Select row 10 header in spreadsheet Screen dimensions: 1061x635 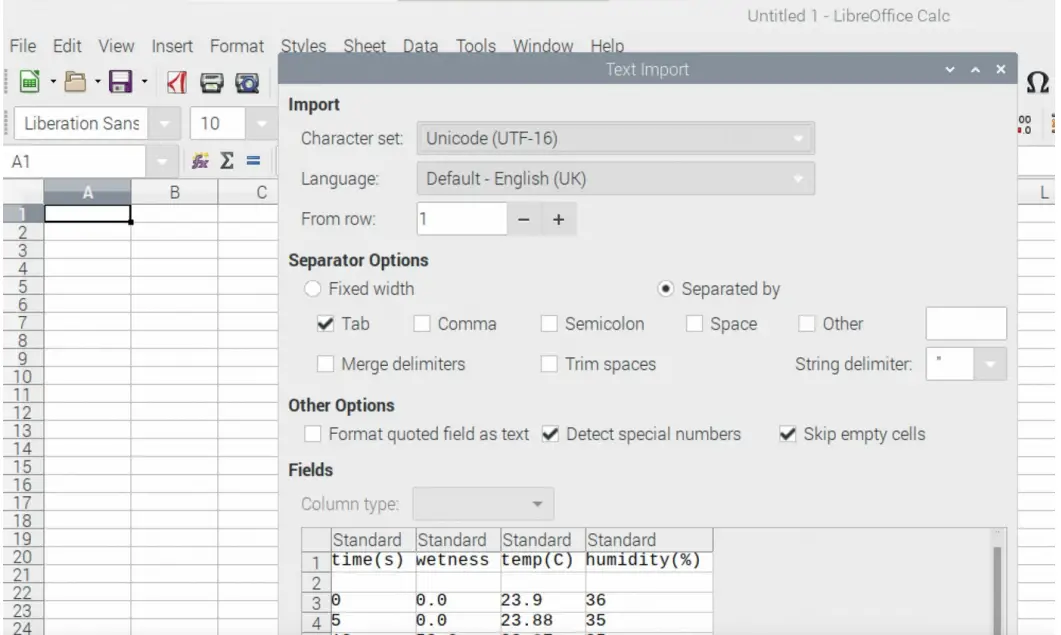[x=22, y=377]
